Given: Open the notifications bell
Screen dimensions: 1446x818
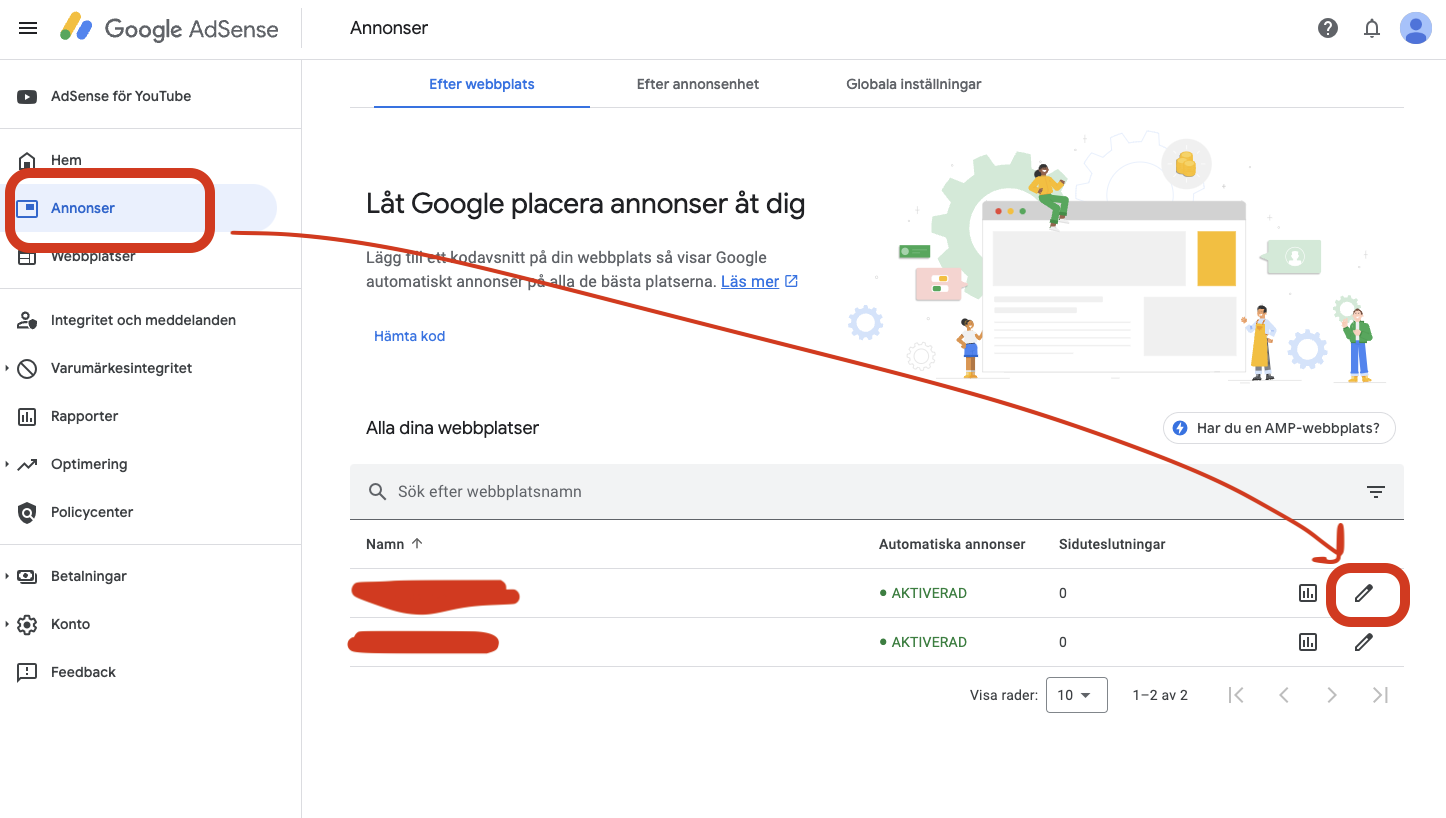Looking at the screenshot, I should [x=1372, y=28].
